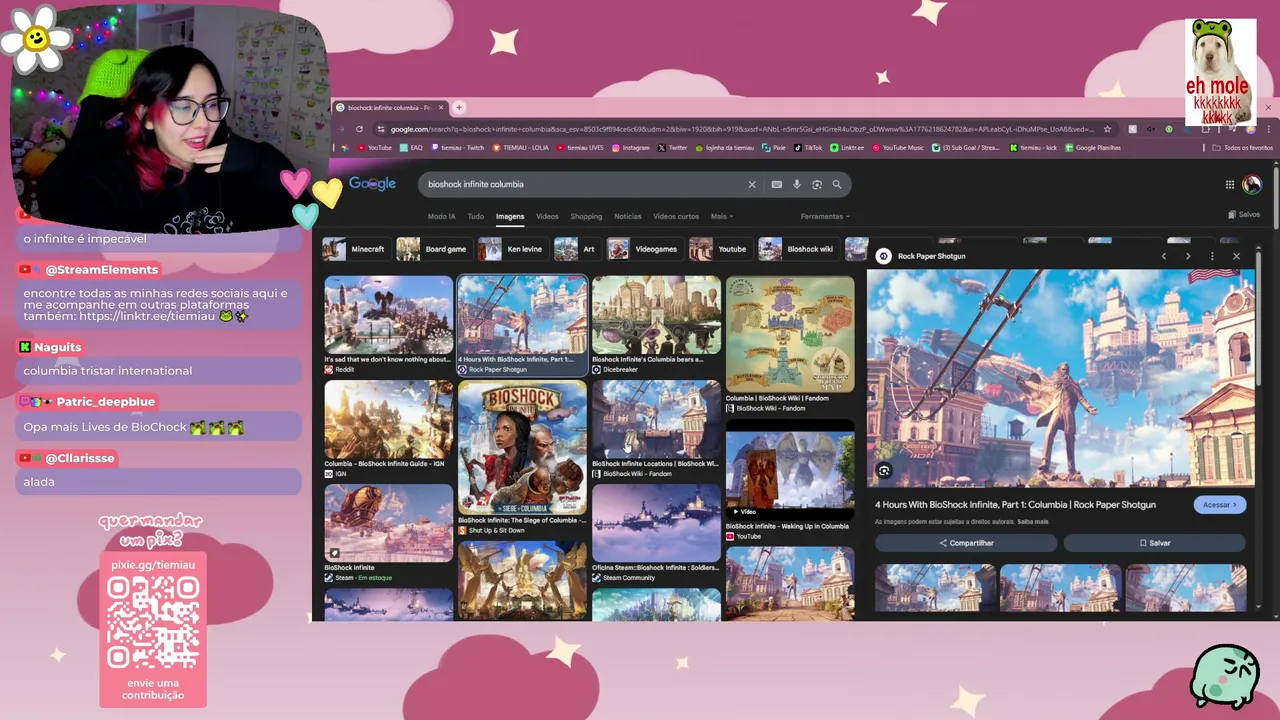Image resolution: width=1280 pixels, height=720 pixels.
Task: Switch to Tudo results tab
Action: [x=476, y=216]
